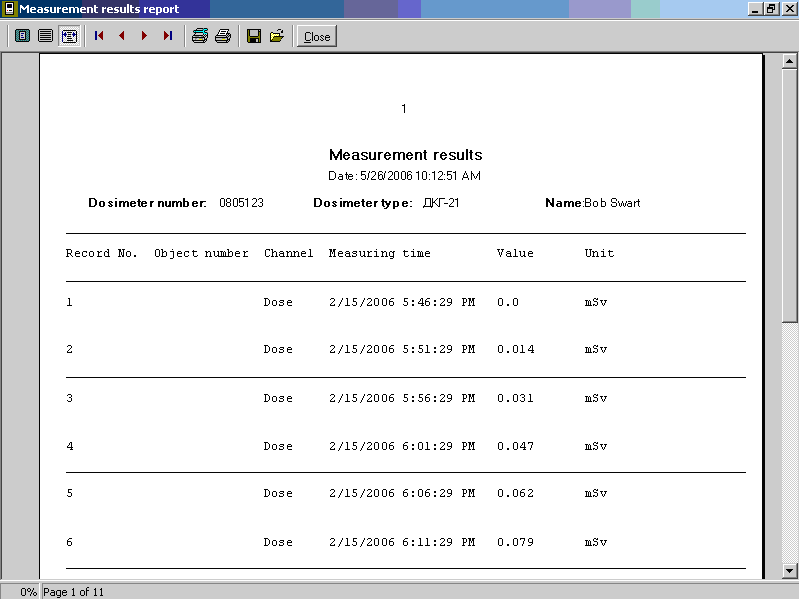The height and width of the screenshot is (599, 799).
Task: Click the title bar application icon
Action: coord(9,9)
